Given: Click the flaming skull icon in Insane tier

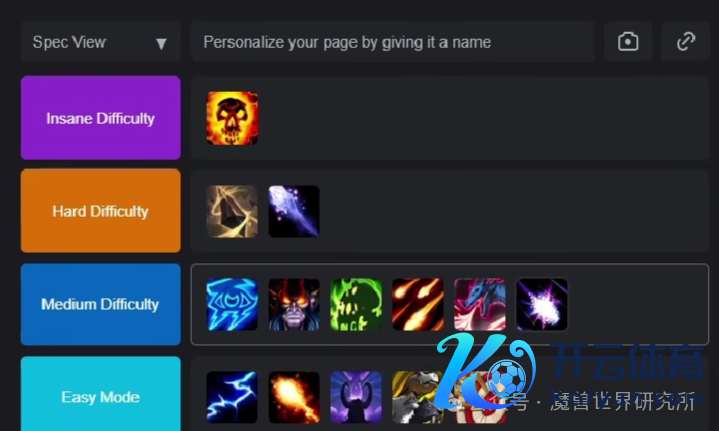Looking at the screenshot, I should pyautogui.click(x=232, y=118).
